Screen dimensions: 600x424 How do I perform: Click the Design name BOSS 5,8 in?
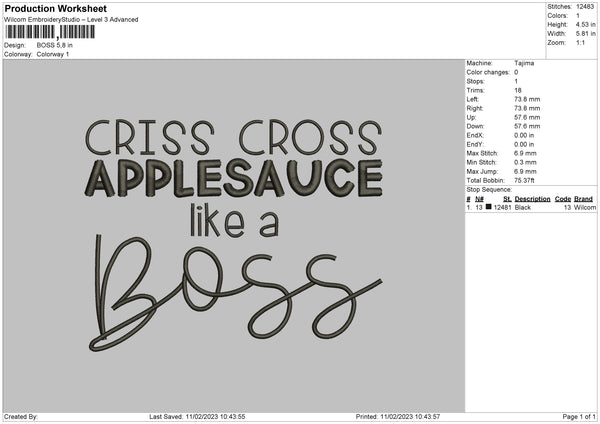[x=56, y=46]
